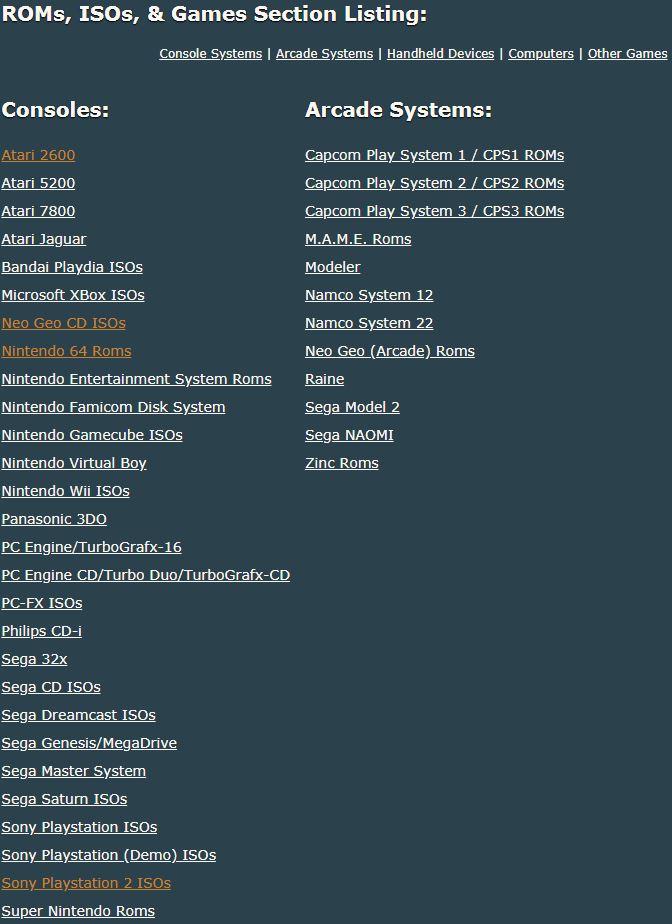Open the Atari 2600 link
Viewport: 672px width, 924px height.
coord(38,155)
